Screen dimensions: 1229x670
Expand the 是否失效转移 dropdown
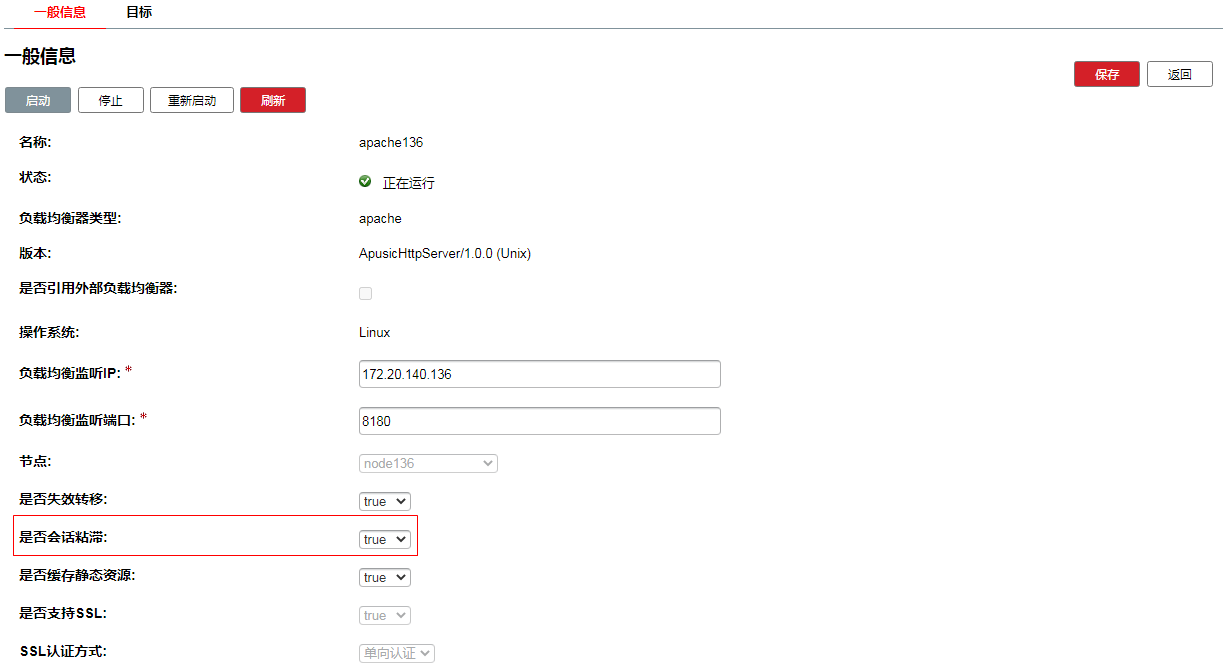[385, 502]
